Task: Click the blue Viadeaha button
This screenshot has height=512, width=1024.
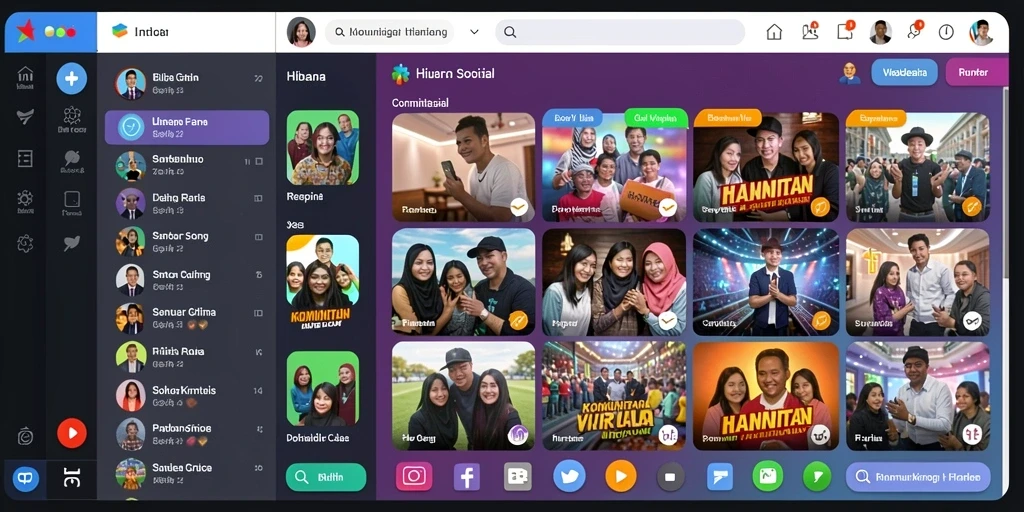Action: pos(904,72)
